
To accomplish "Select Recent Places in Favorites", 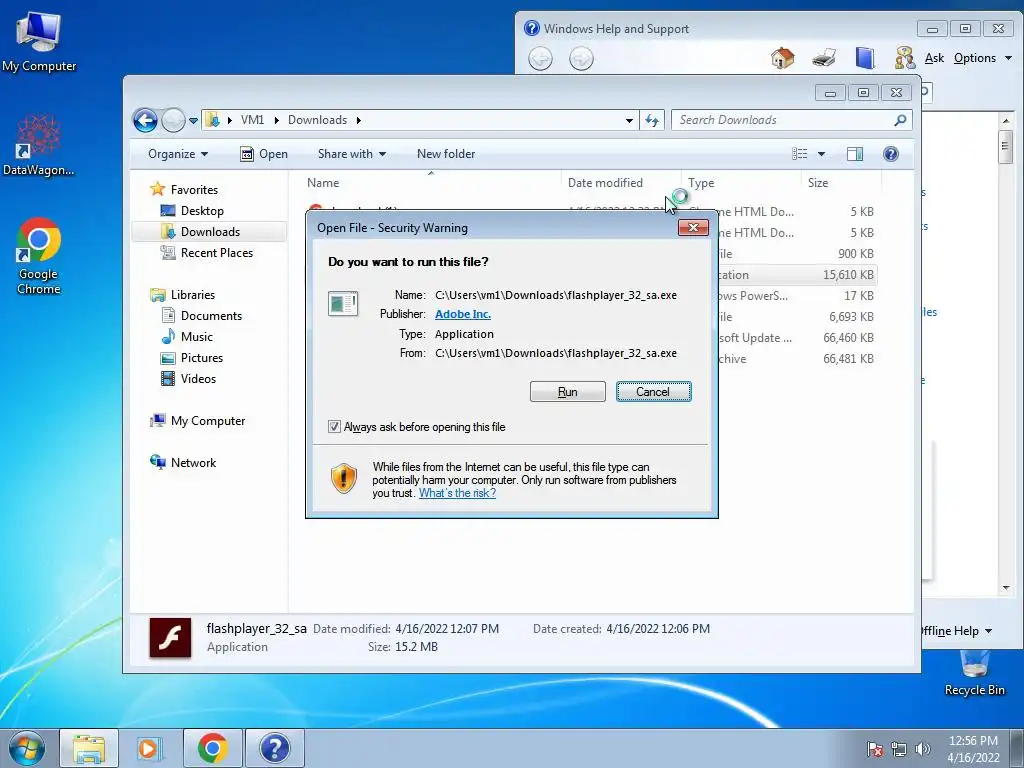I will pyautogui.click(x=216, y=253).
